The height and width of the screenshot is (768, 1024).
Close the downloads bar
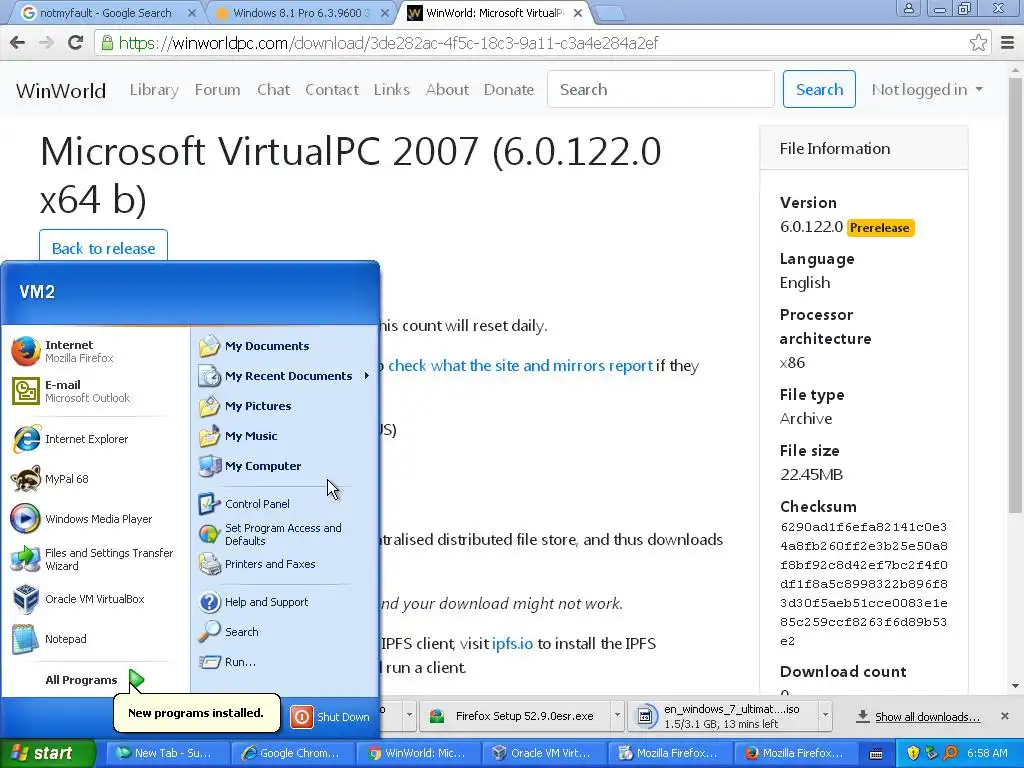click(x=1004, y=716)
